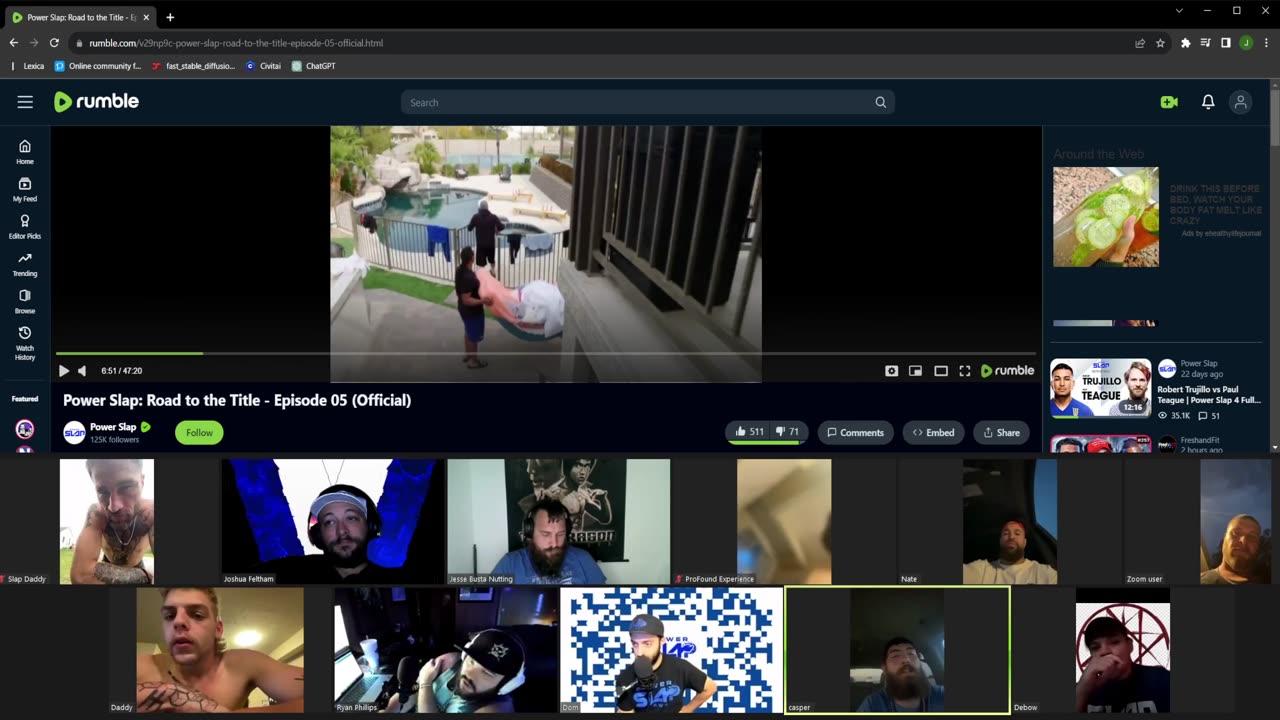1280x720 pixels.
Task: Open the Rumble hamburger menu
Action: click(x=25, y=102)
